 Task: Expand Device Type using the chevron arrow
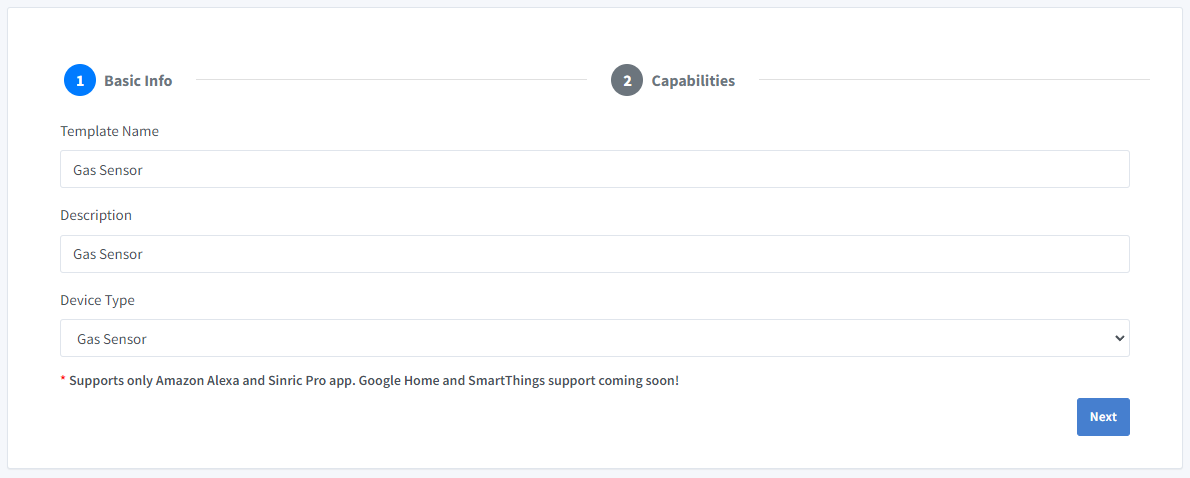[1119, 339]
